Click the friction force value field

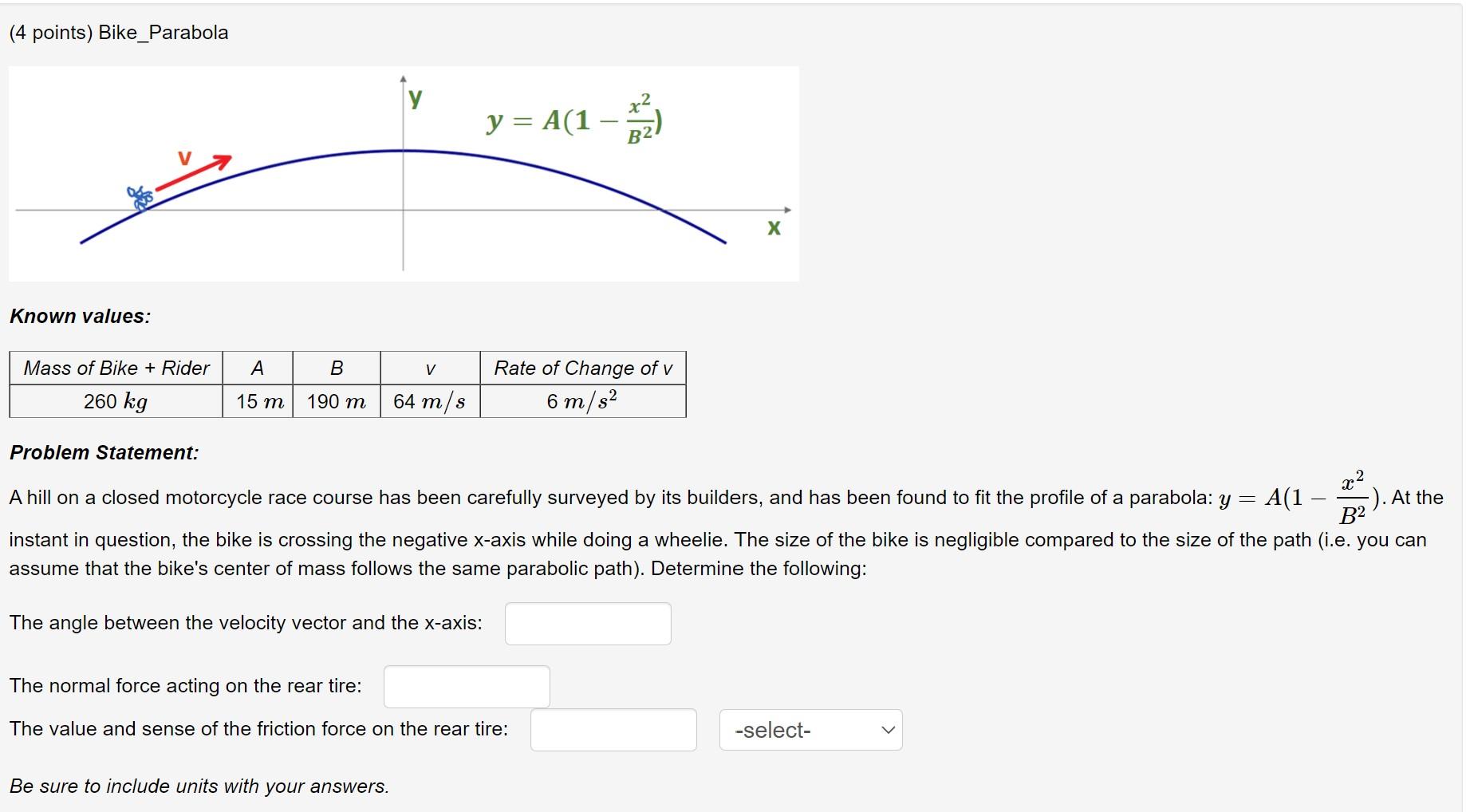point(613,729)
